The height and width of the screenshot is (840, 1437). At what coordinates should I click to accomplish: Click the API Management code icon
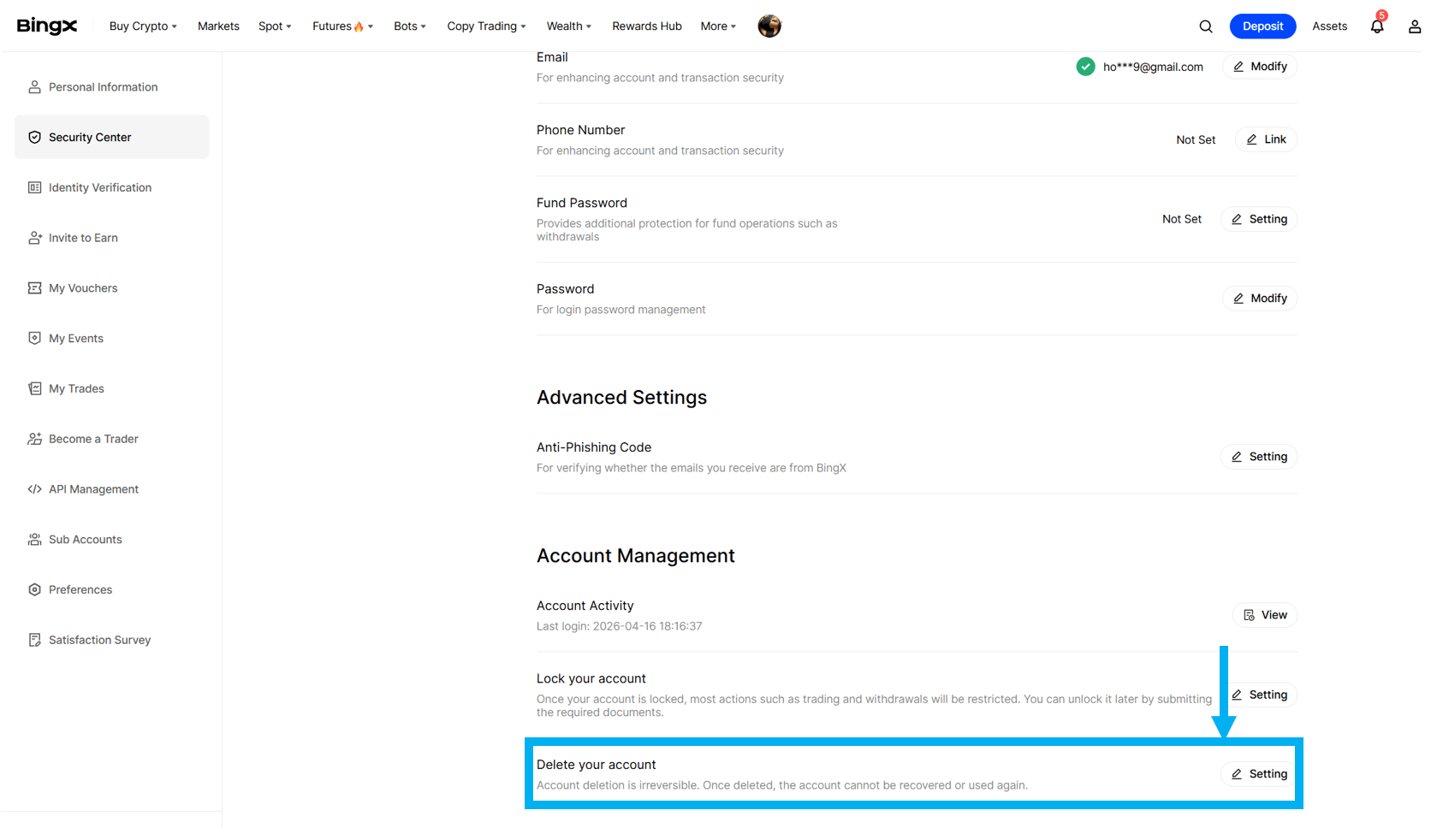pos(34,489)
